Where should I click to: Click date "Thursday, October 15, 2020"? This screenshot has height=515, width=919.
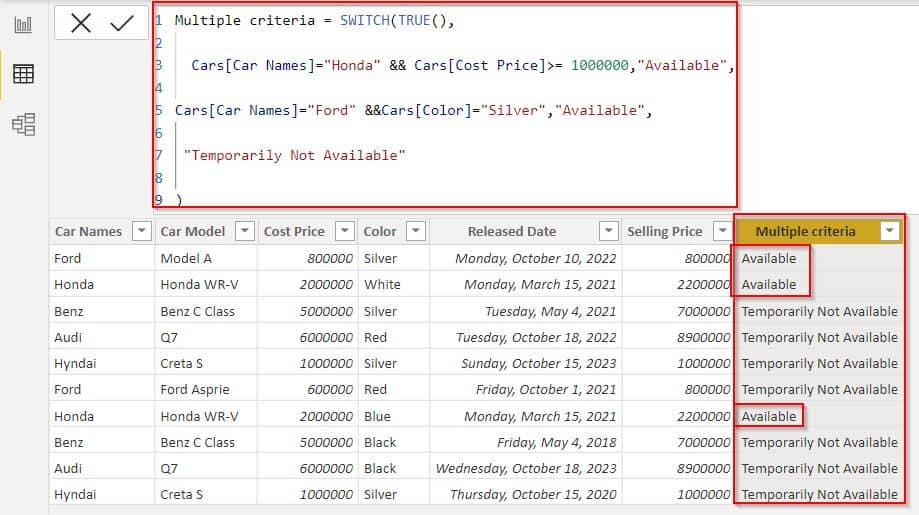pos(533,494)
